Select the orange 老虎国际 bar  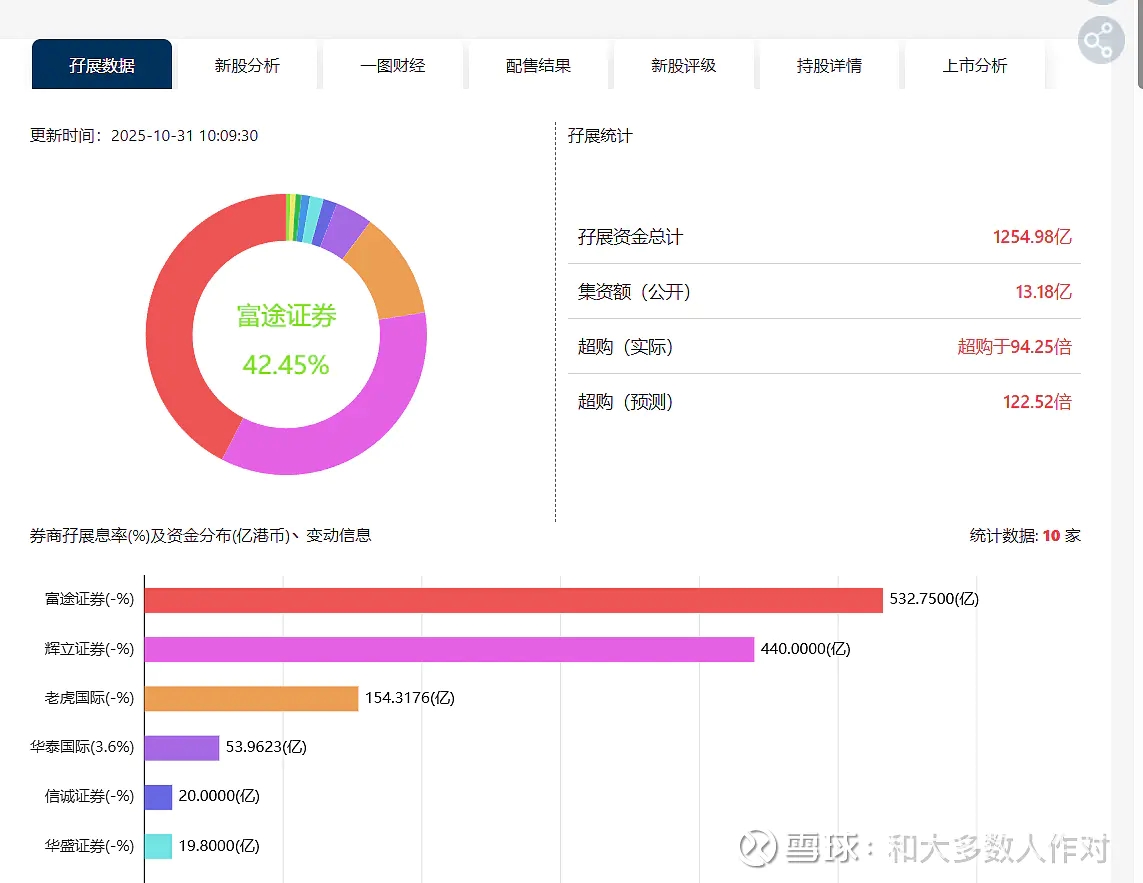point(251,698)
